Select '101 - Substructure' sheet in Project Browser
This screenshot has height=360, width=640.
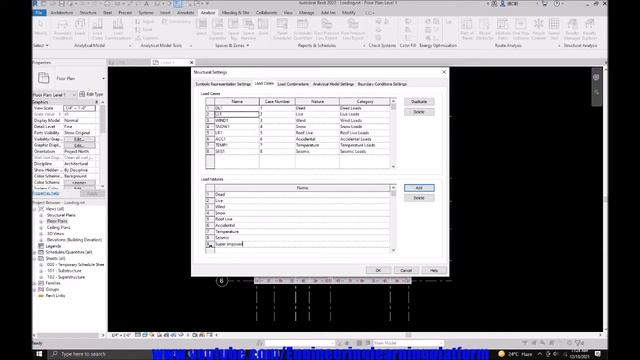click(x=64, y=271)
